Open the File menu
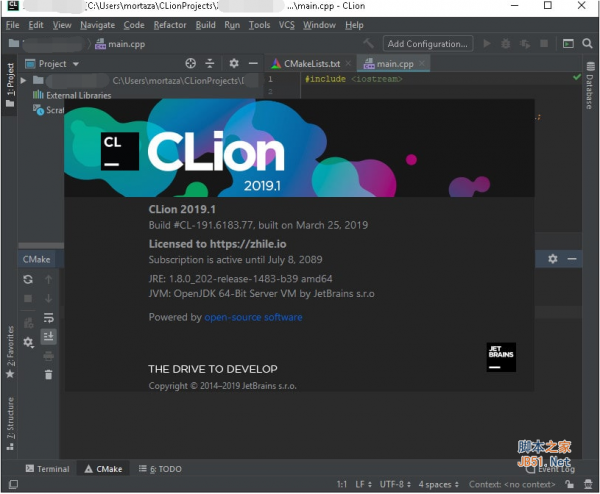This screenshot has width=600, height=494. 13,25
